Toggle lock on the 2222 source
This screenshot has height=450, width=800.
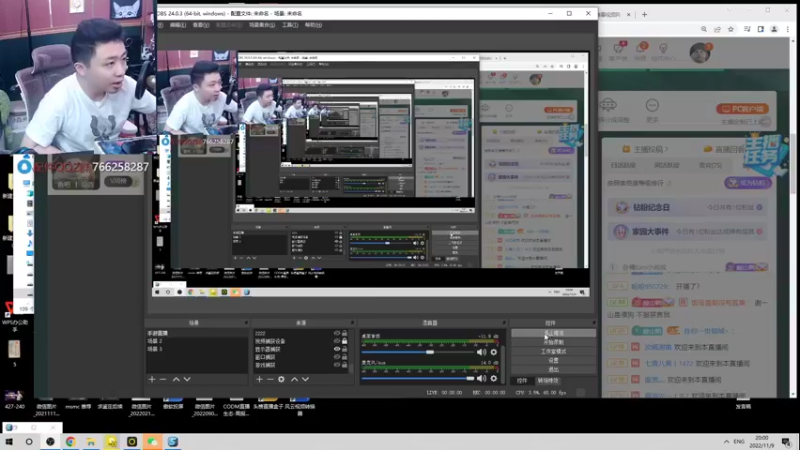(x=344, y=333)
